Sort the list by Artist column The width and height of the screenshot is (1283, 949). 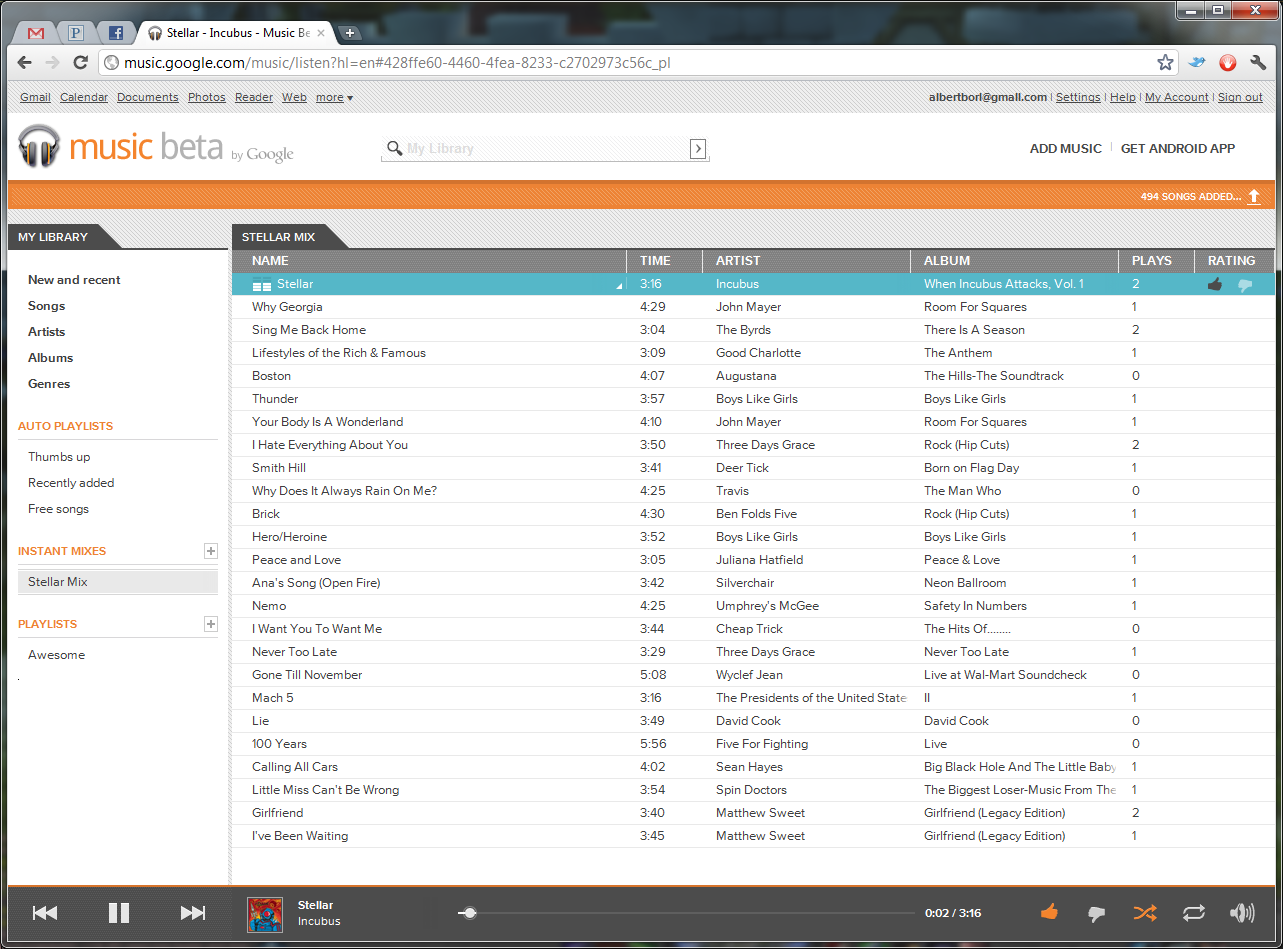807,261
